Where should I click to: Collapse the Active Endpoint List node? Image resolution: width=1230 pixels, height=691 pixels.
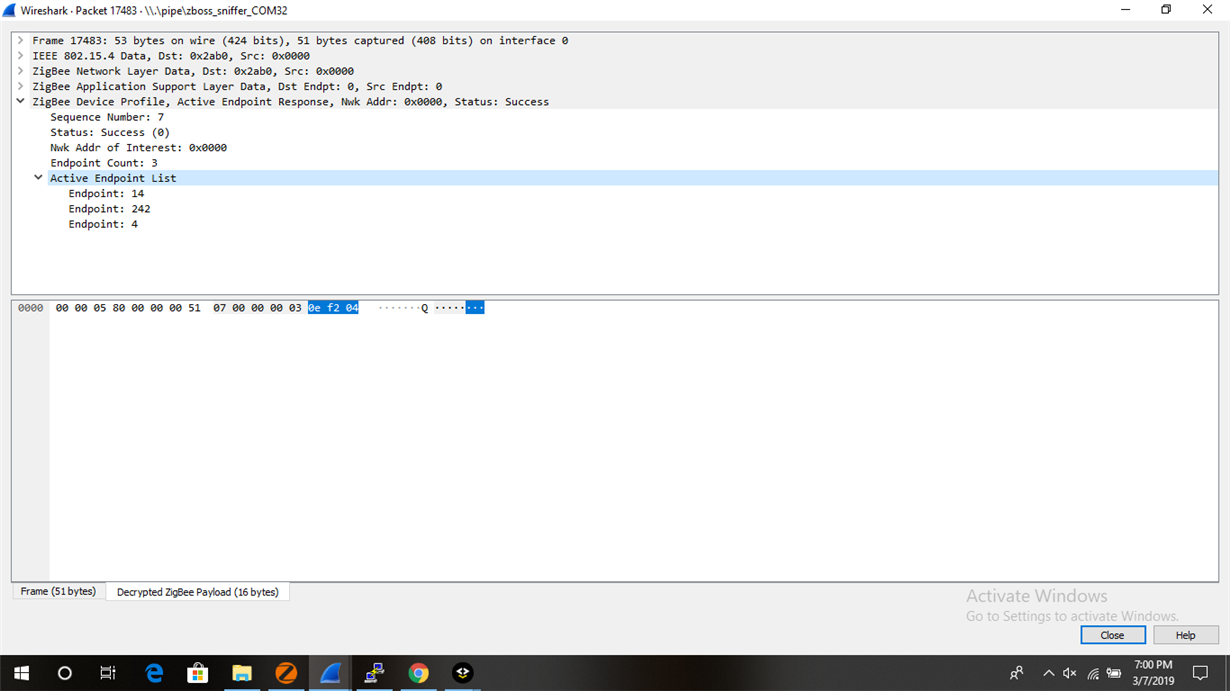pyautogui.click(x=38, y=178)
